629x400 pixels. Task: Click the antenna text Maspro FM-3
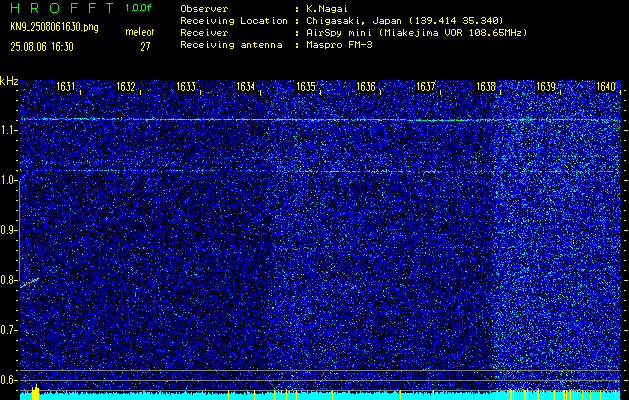(339, 45)
